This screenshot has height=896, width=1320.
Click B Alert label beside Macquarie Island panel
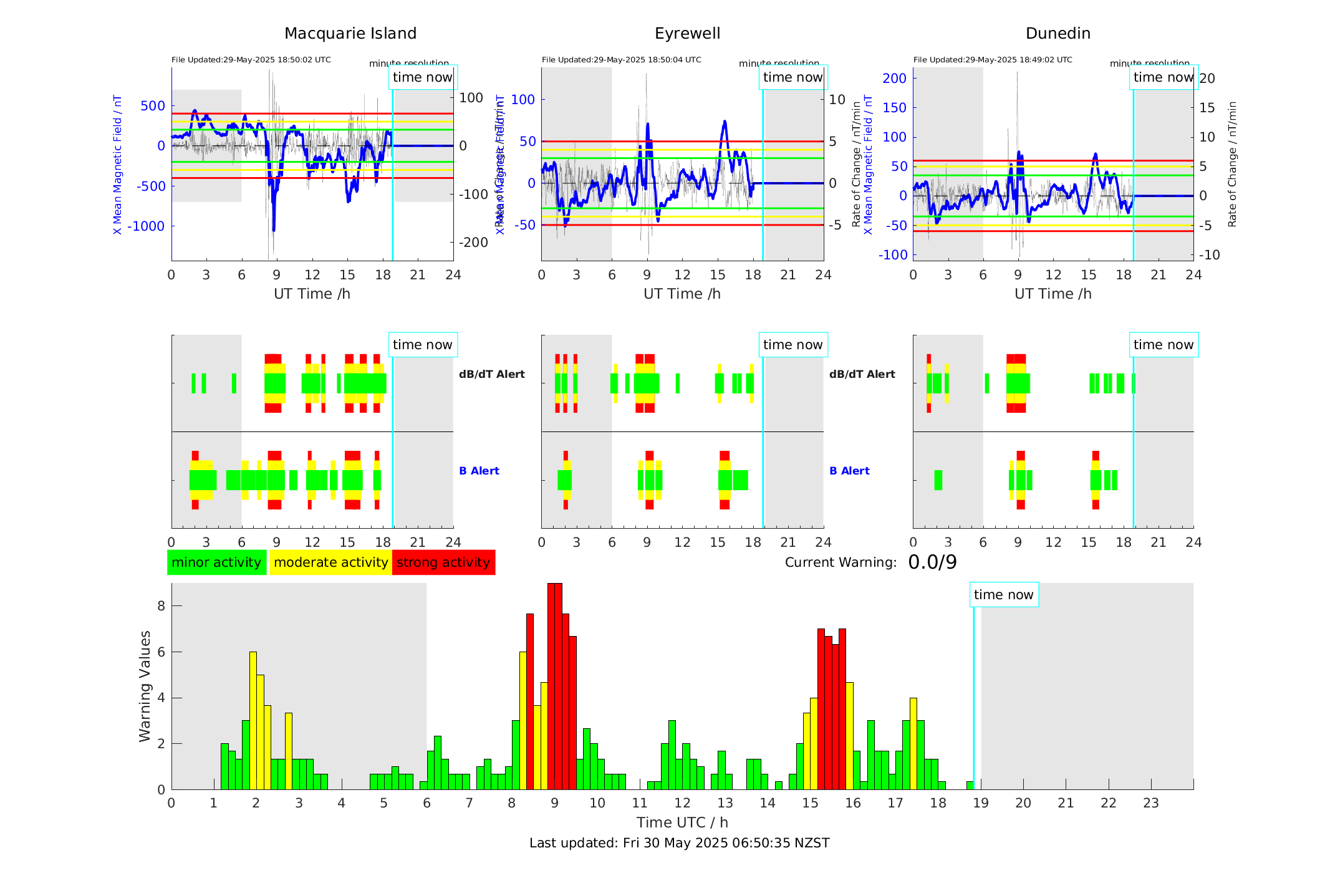pyautogui.click(x=479, y=471)
